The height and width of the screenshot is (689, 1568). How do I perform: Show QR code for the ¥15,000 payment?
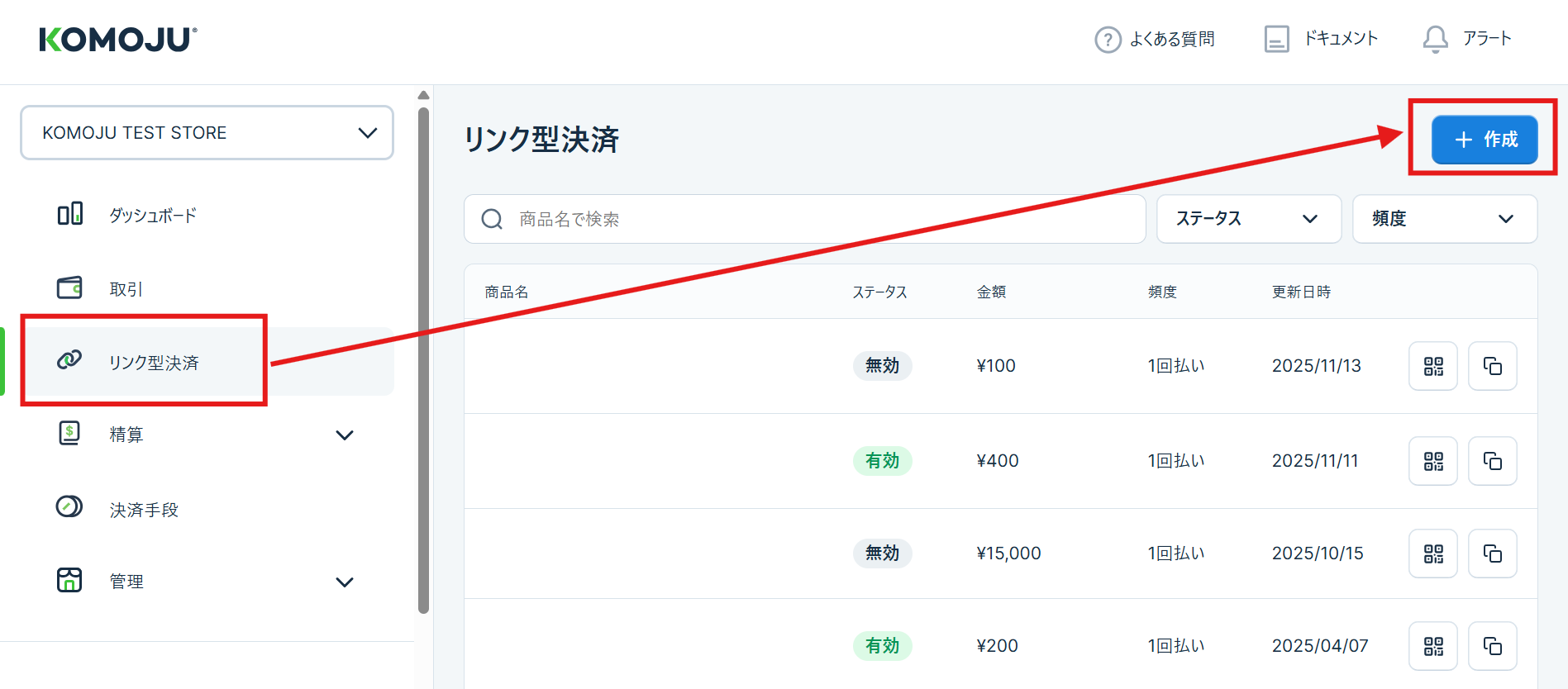1432,554
